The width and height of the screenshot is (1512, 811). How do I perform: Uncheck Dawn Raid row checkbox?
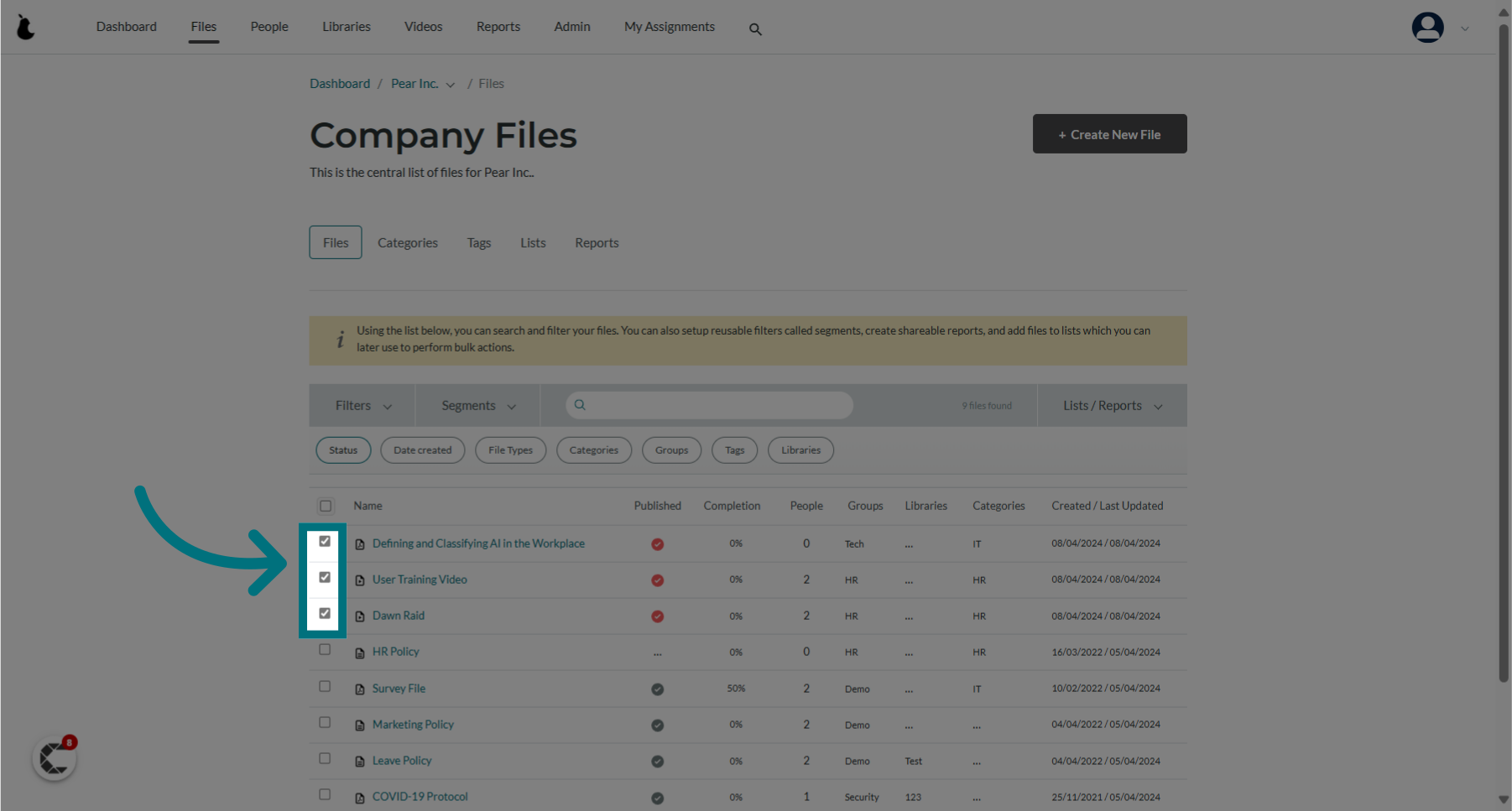point(325,614)
